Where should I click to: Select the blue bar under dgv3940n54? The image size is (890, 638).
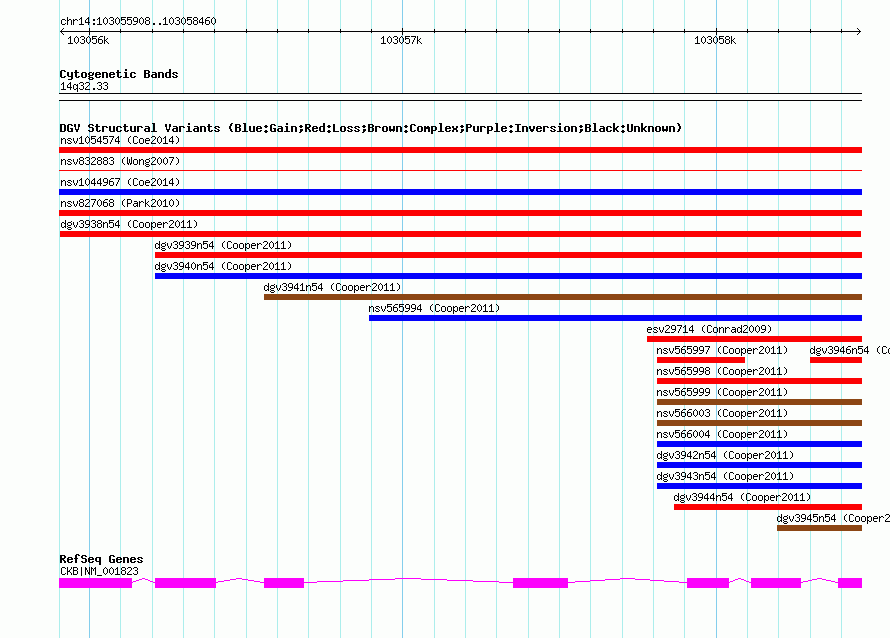(x=508, y=276)
